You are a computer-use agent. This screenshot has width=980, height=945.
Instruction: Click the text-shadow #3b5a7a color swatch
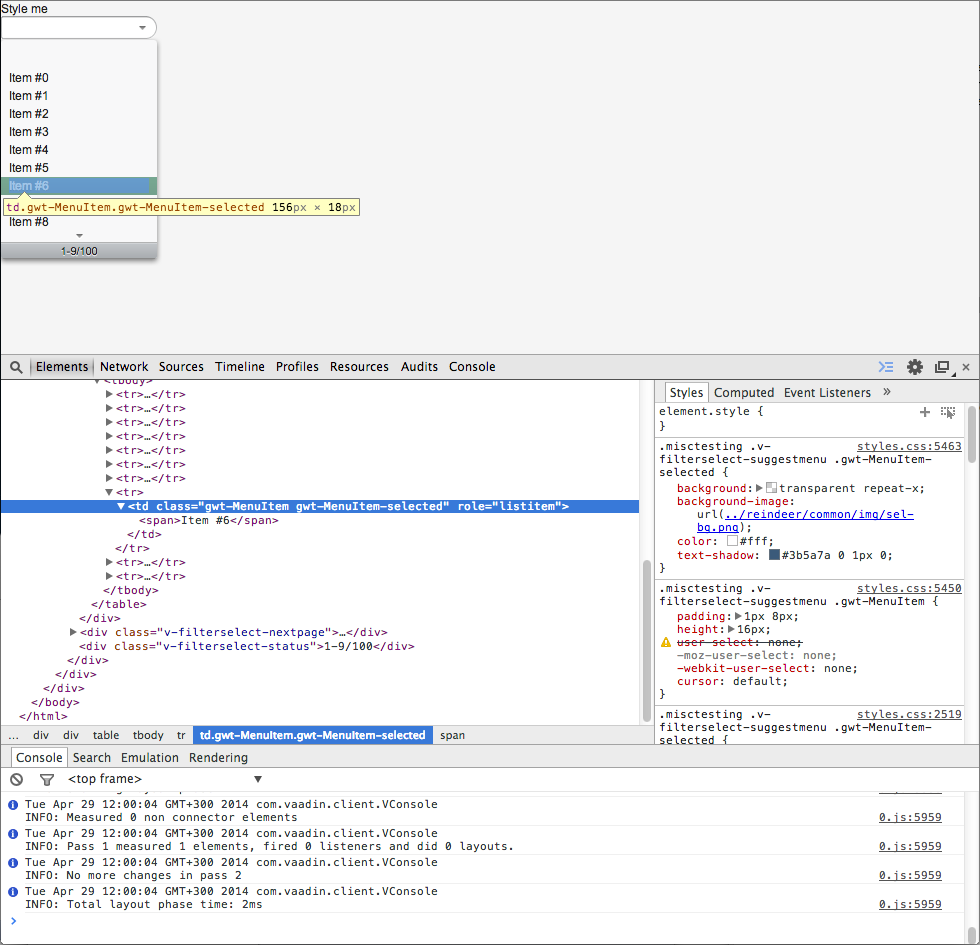click(774, 555)
